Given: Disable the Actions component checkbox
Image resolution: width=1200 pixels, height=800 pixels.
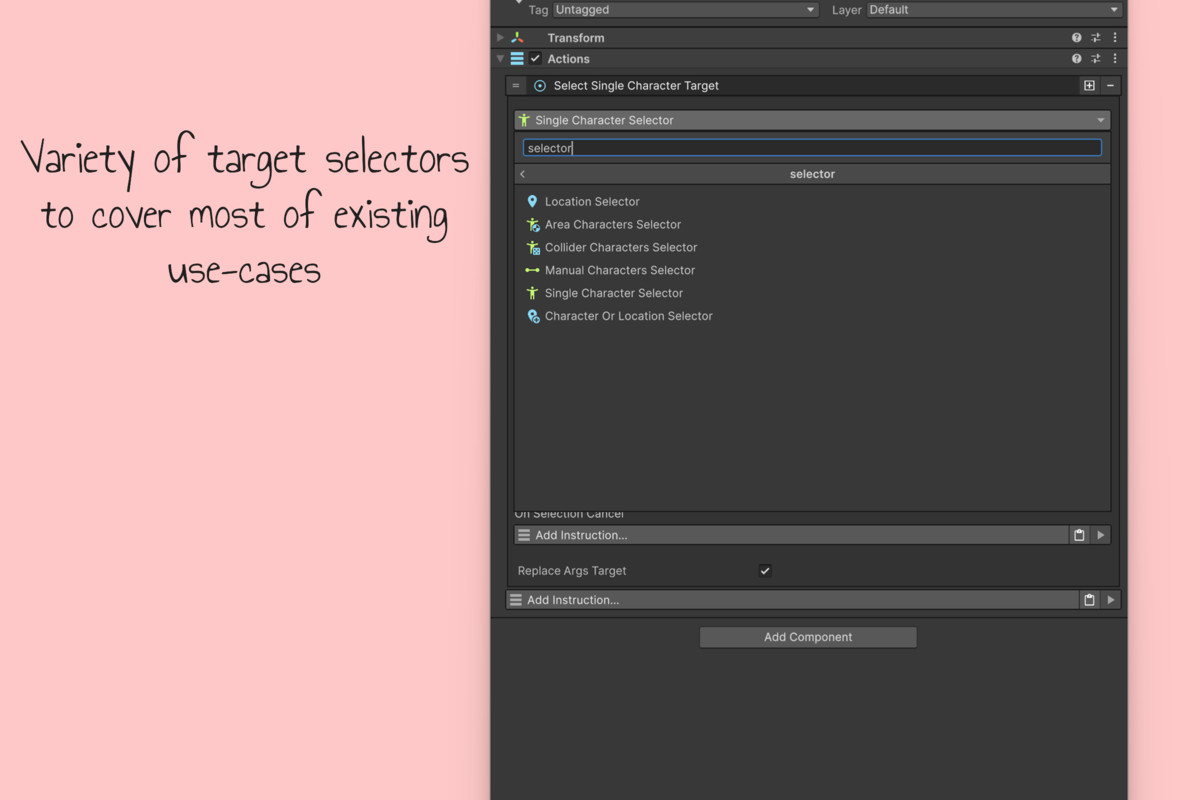Looking at the screenshot, I should coord(533,58).
